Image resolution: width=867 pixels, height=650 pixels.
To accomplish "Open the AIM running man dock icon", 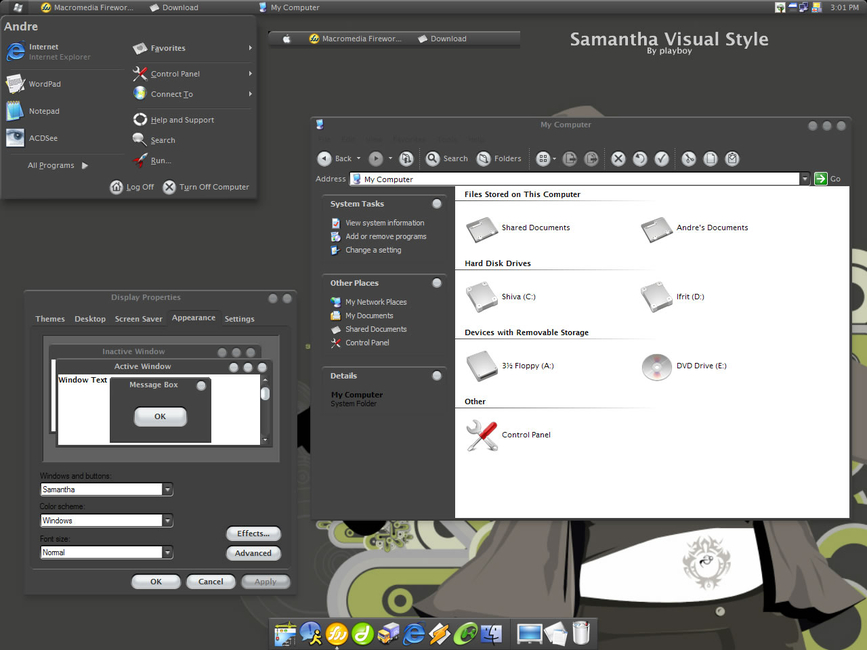I will tap(311, 634).
